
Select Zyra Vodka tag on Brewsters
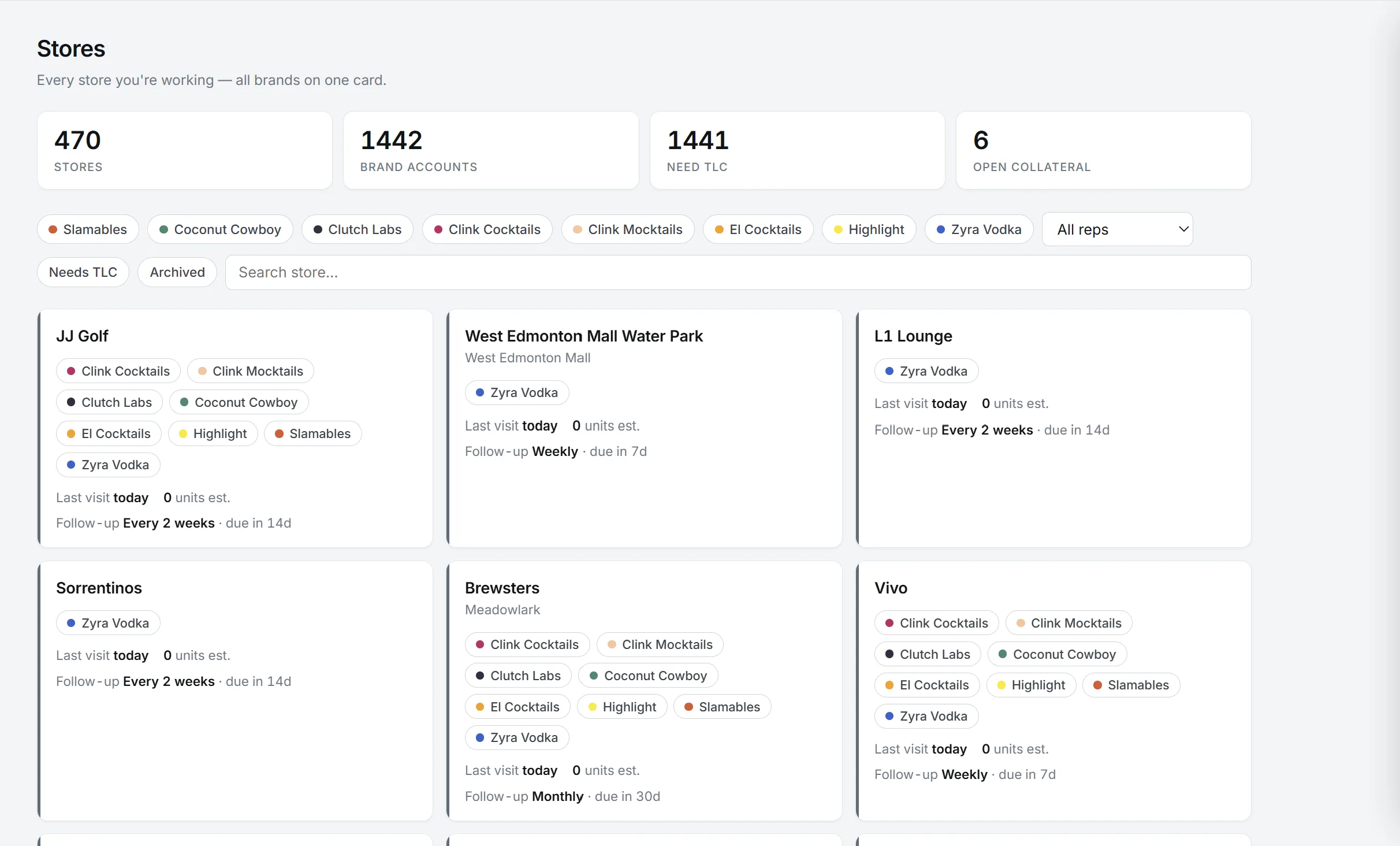[x=517, y=737]
